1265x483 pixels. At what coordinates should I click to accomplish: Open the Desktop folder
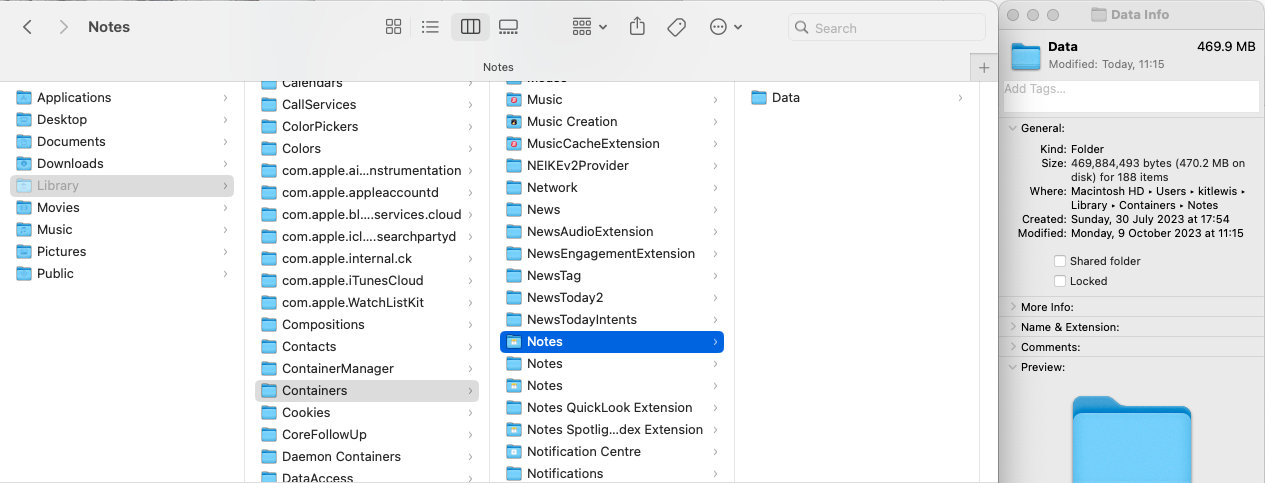[x=123, y=119]
